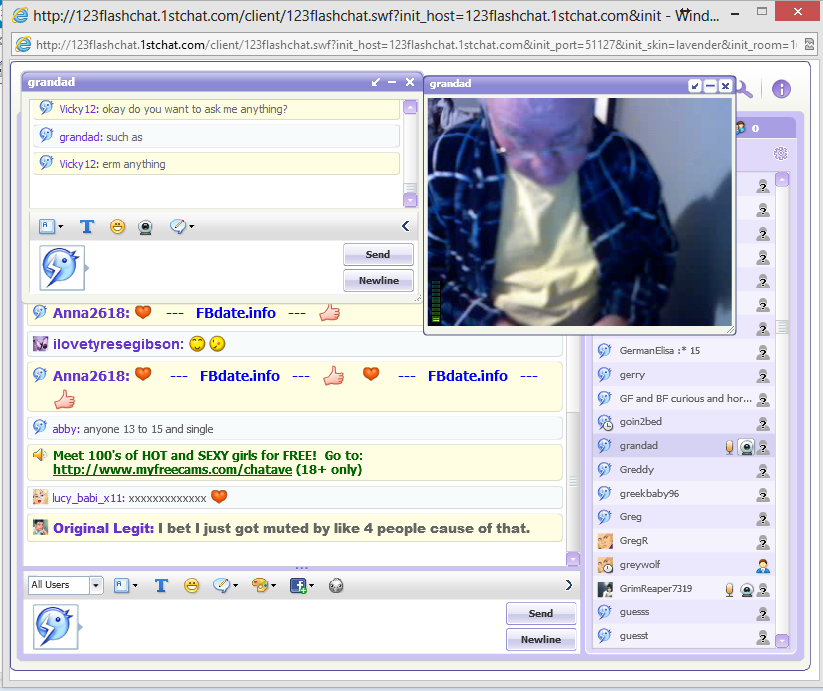Screen dimensions: 823x691
Task: Click the settings gear icon above user list
Action: point(781,153)
